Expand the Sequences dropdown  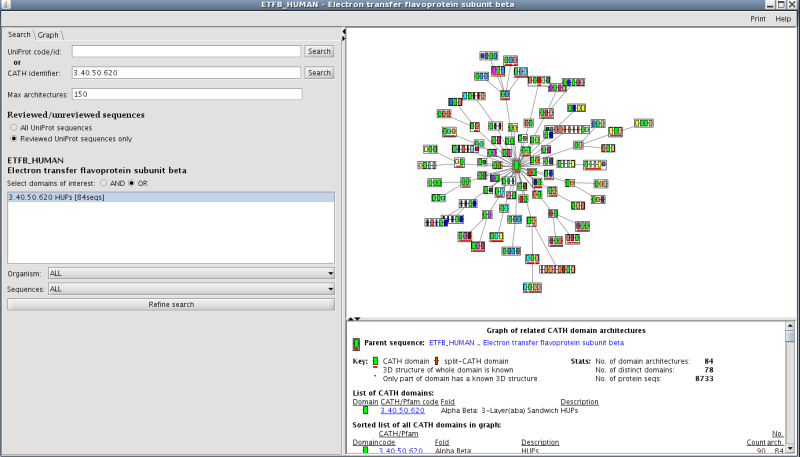point(190,288)
